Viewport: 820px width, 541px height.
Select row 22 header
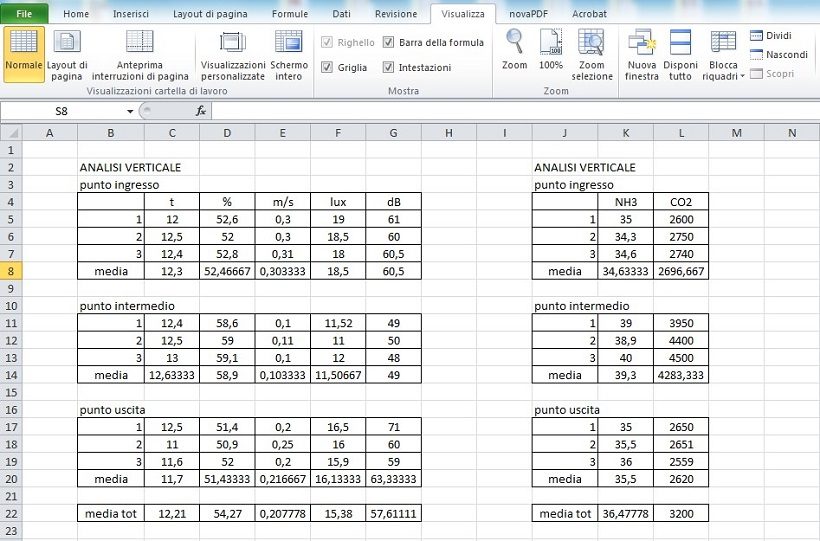(11, 513)
